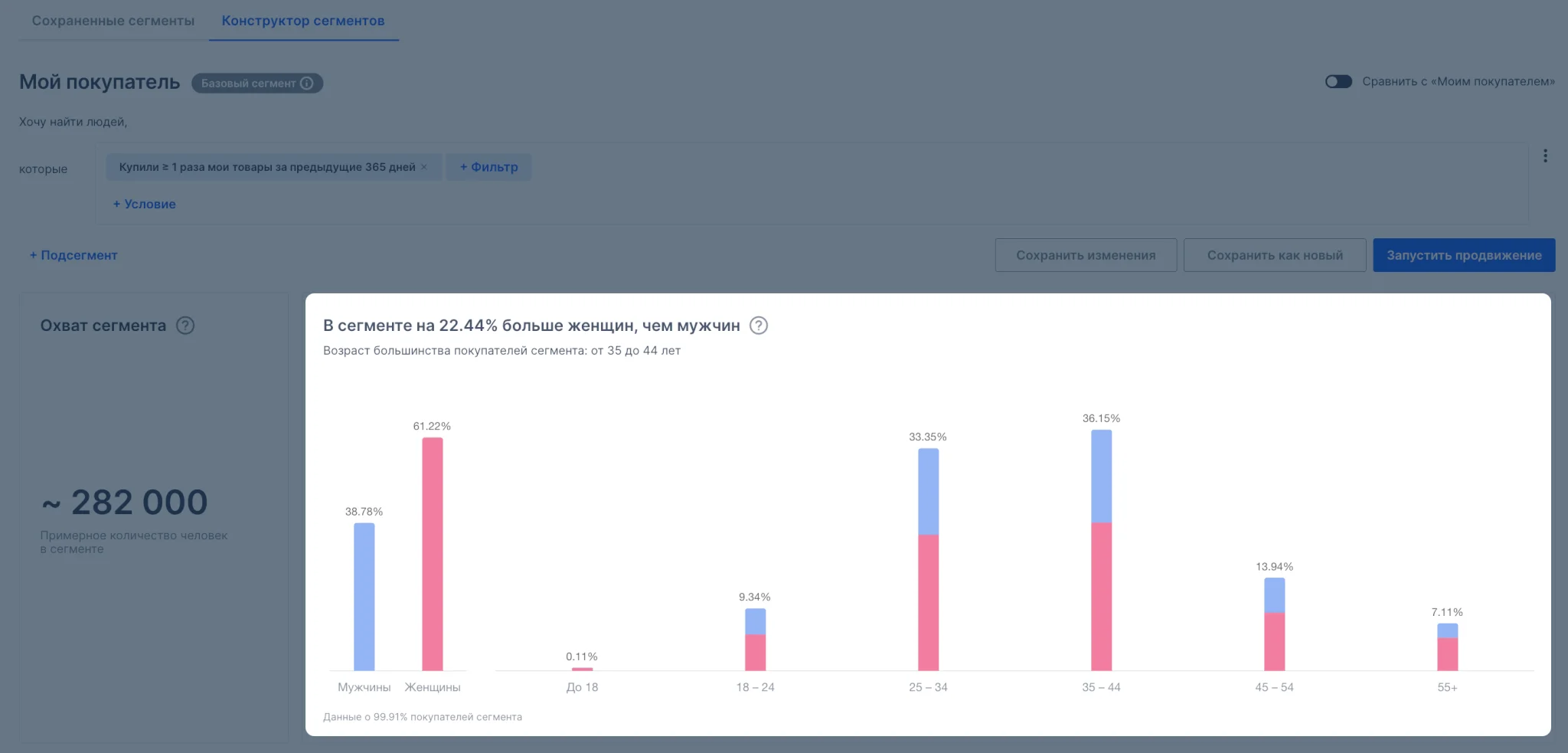Click the Купили ≥ 1 раза filter chip text
Viewport: 1568px width, 753px height.
point(267,167)
